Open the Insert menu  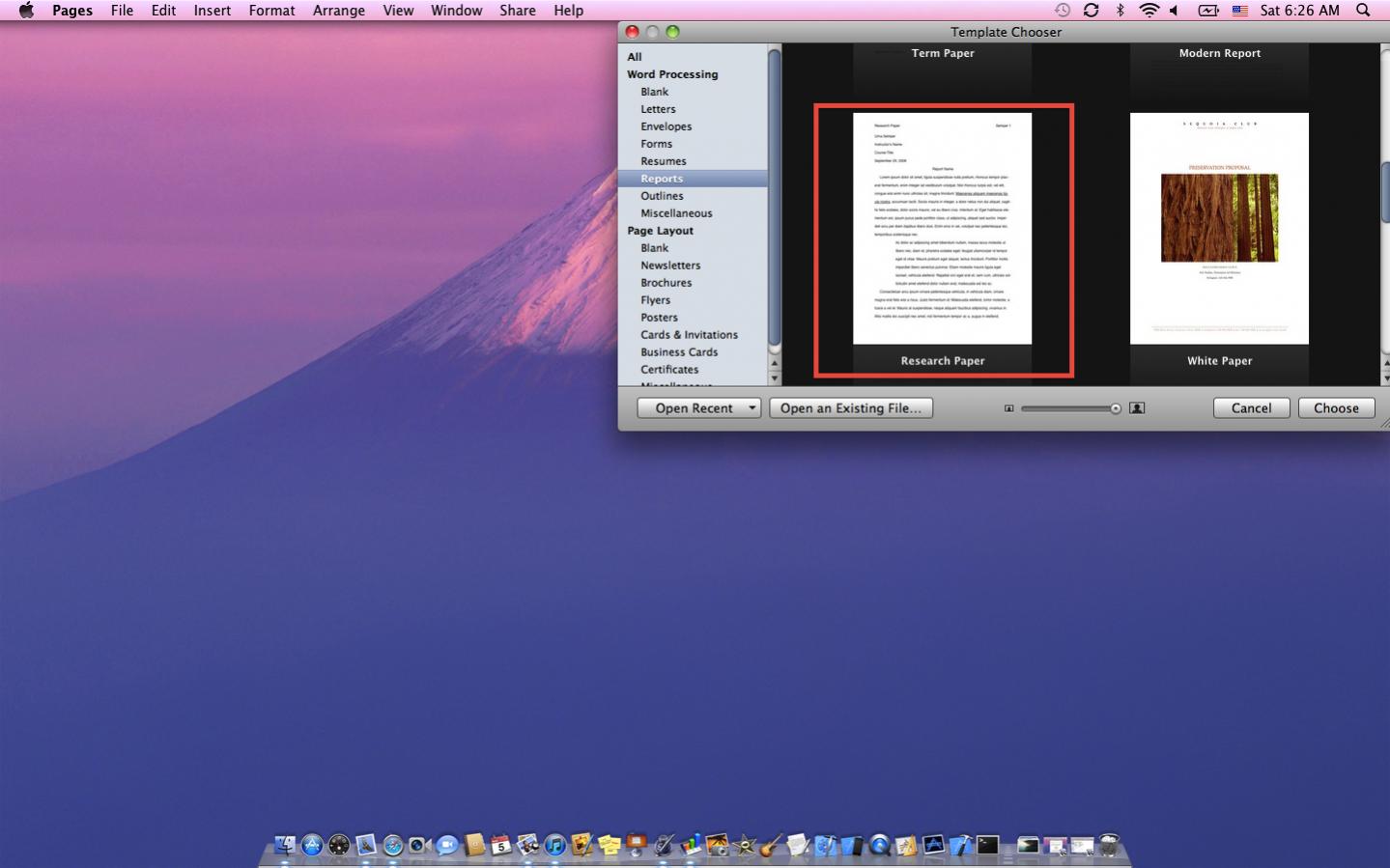pyautogui.click(x=212, y=10)
